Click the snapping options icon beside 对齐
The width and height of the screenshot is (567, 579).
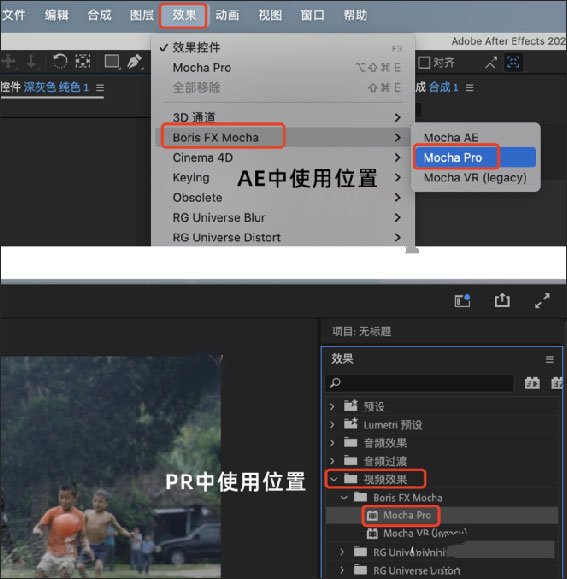[x=491, y=63]
